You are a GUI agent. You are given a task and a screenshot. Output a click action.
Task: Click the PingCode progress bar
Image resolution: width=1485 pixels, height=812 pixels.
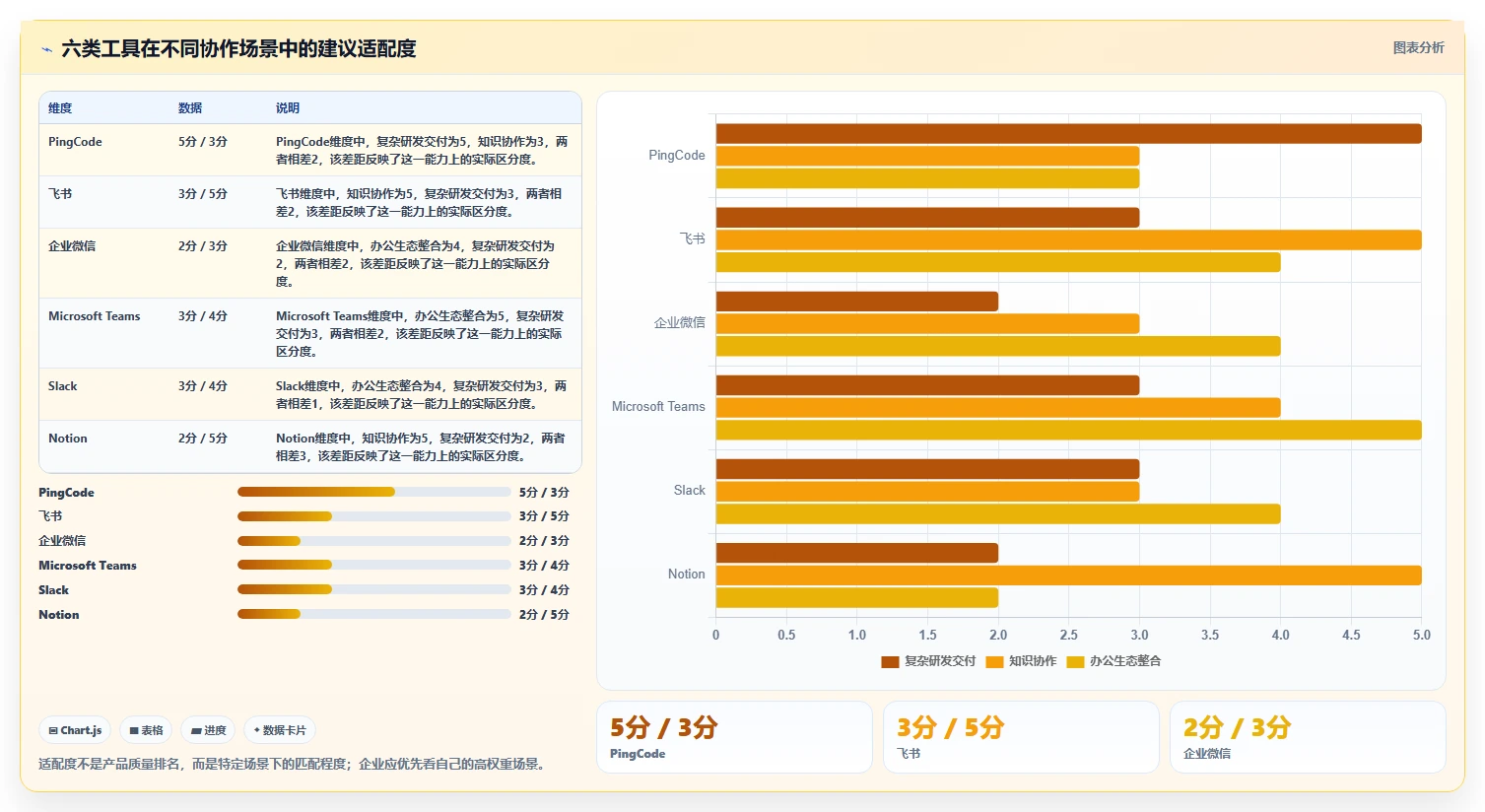click(x=374, y=492)
